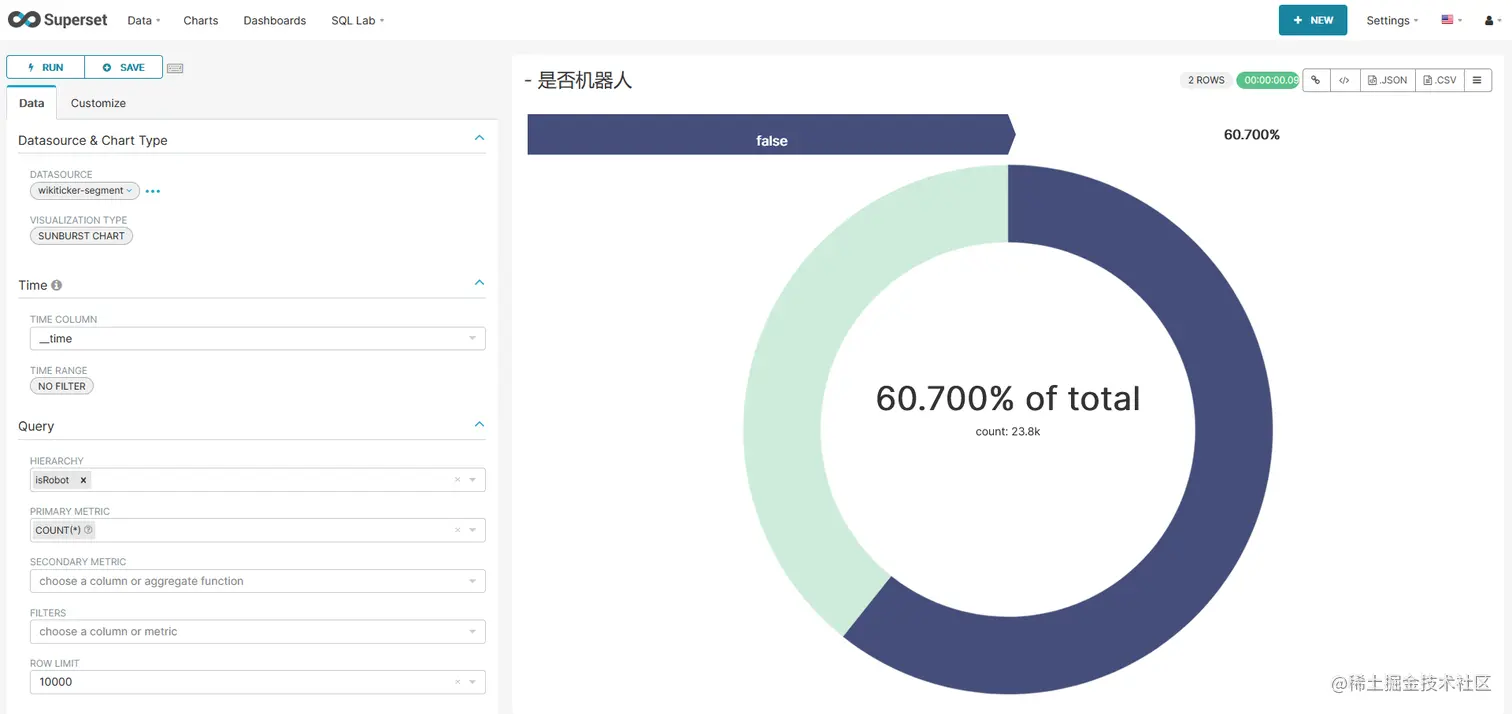
Task: Click the COUNT(*) metric info icon
Action: [x=88, y=530]
